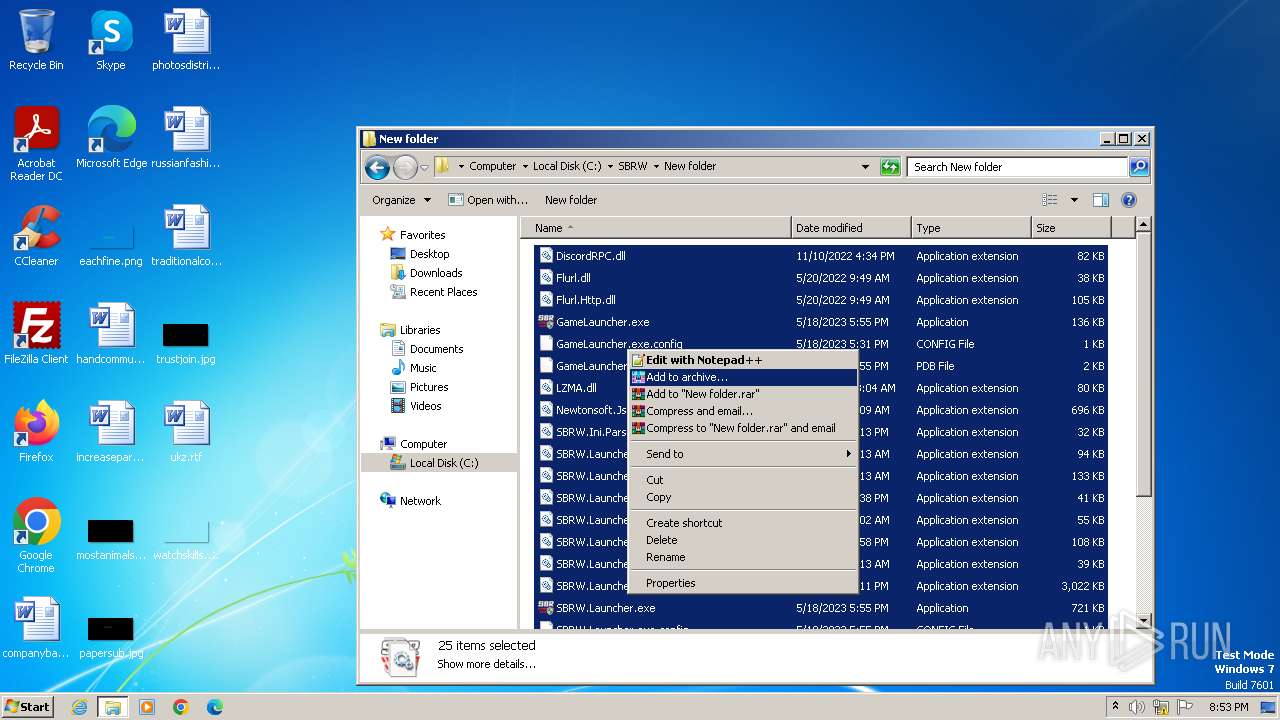Click the New folder toolbar button
The height and width of the screenshot is (720, 1280).
571,200
